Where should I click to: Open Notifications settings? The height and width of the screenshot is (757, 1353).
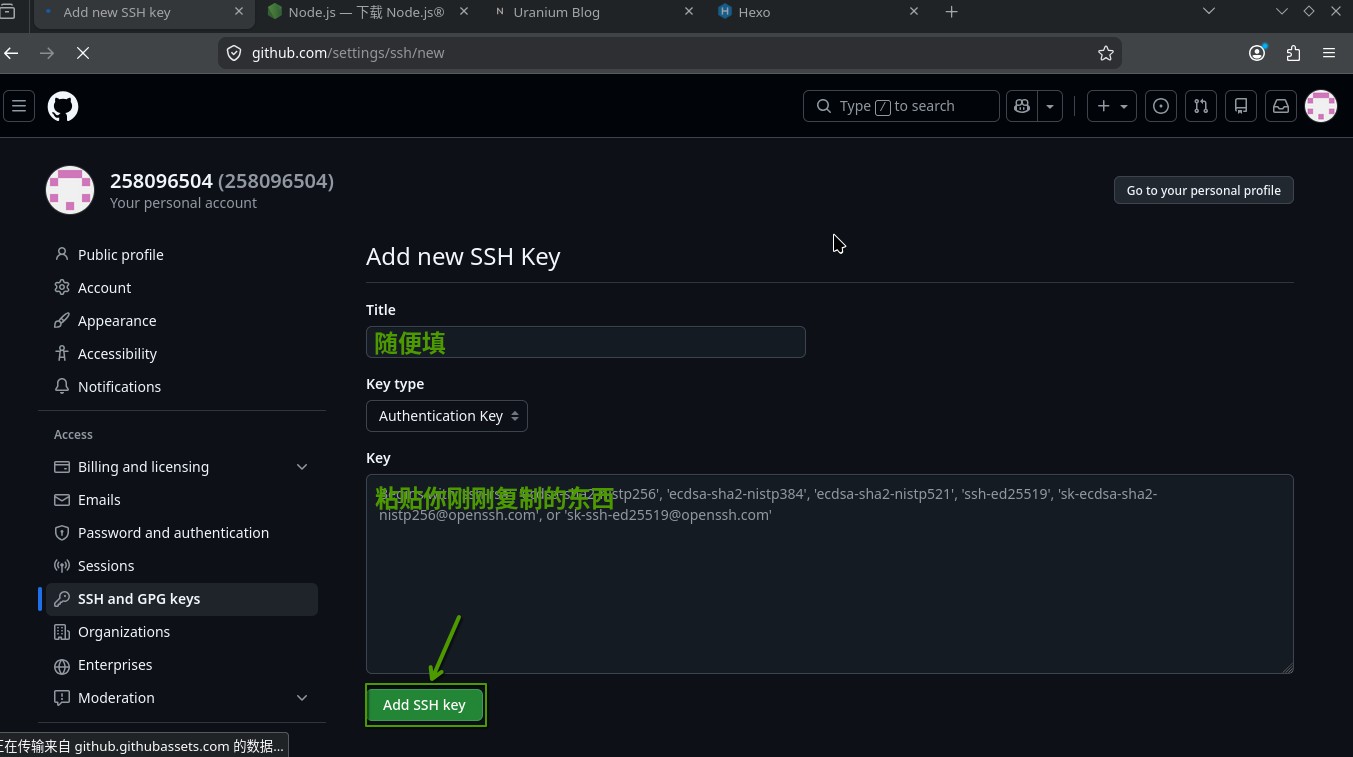click(x=182, y=387)
